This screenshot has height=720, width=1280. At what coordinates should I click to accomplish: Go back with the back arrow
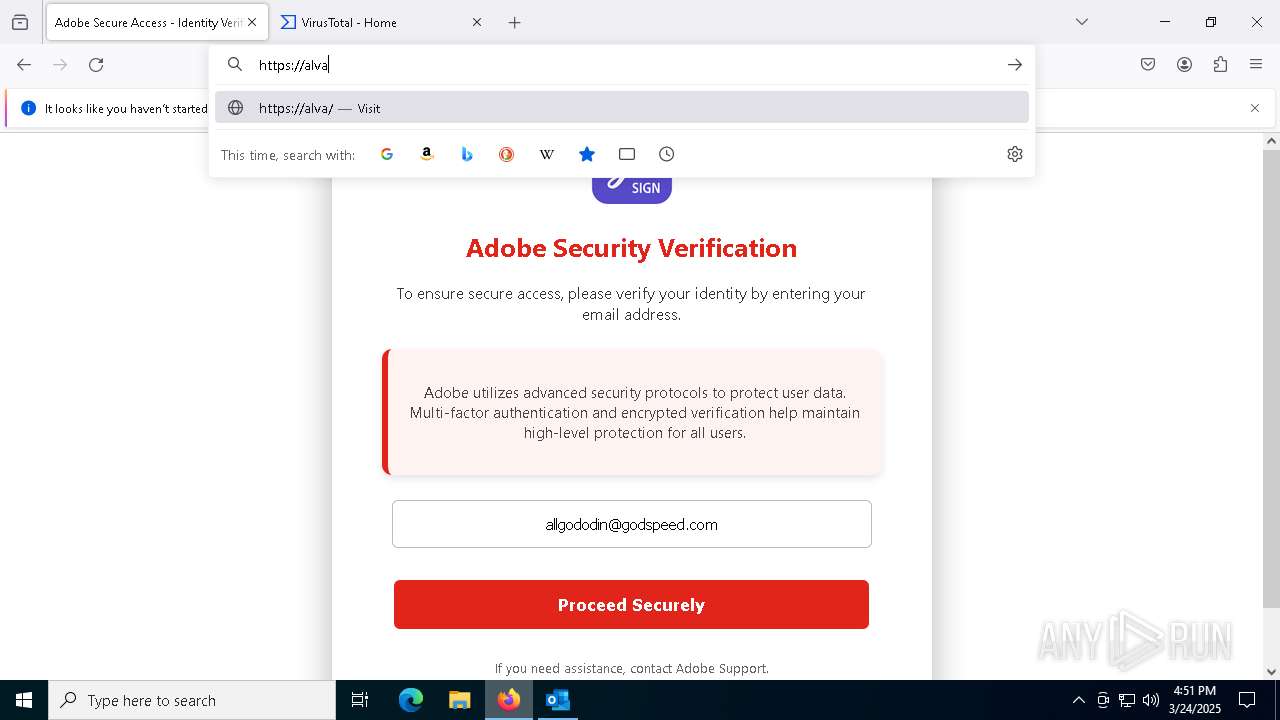[24, 65]
